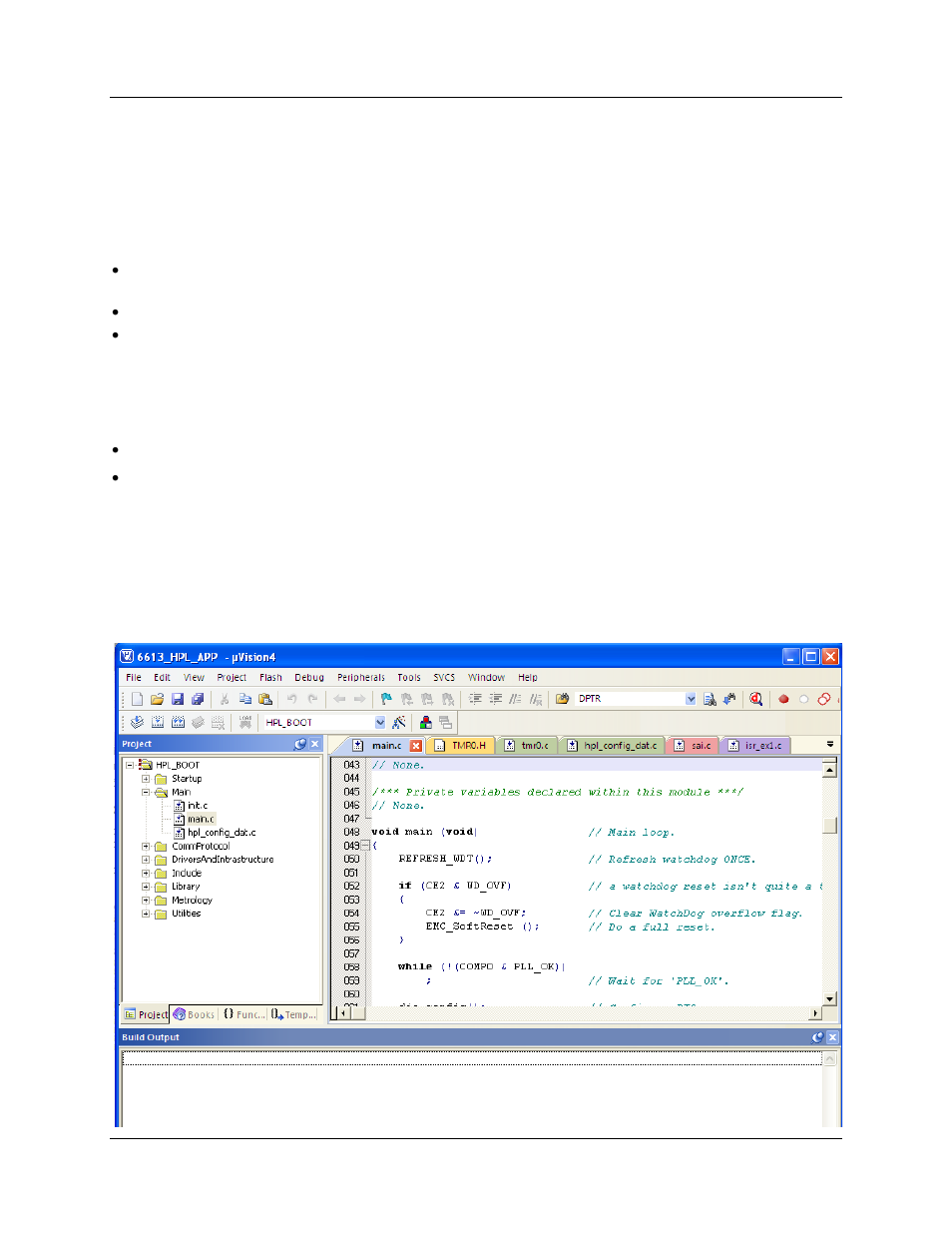Screen dimensions: 952x1233
Task: Collapse the Main folder
Action: (146, 793)
